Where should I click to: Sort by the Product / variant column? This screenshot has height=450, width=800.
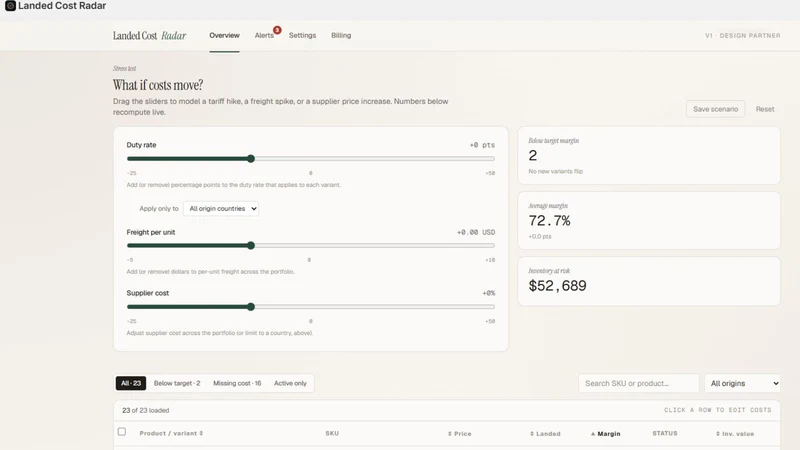[x=171, y=433]
